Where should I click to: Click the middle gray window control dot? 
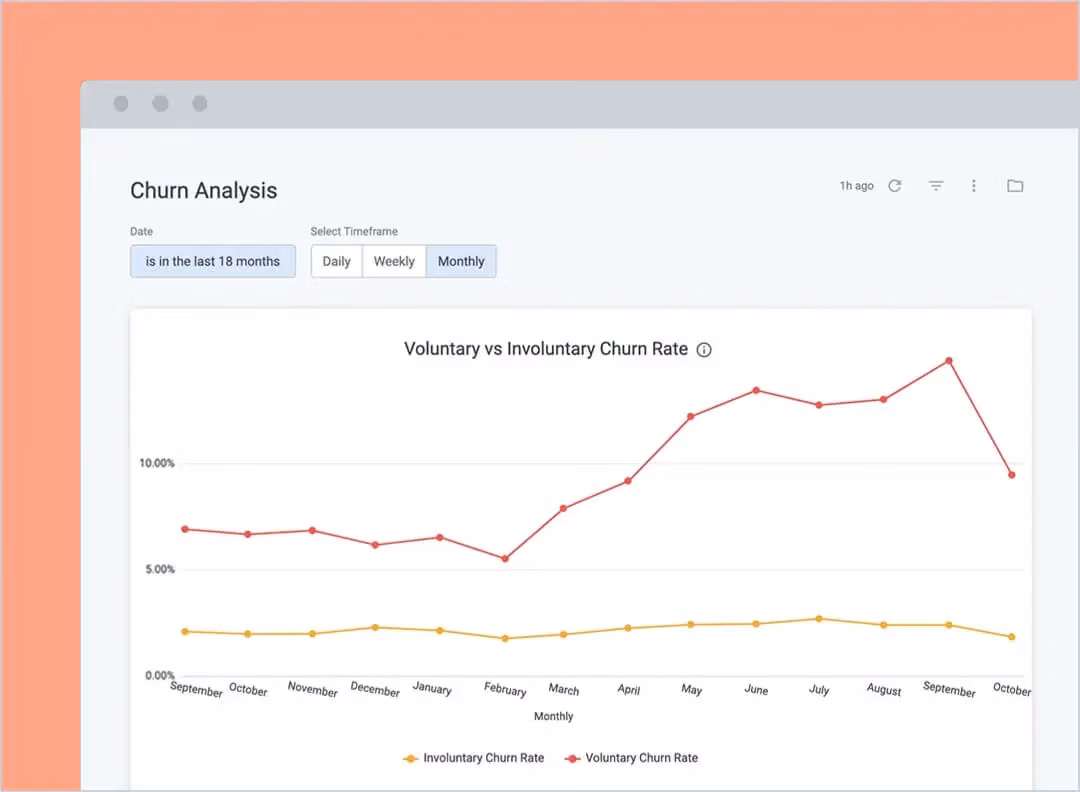[x=160, y=104]
